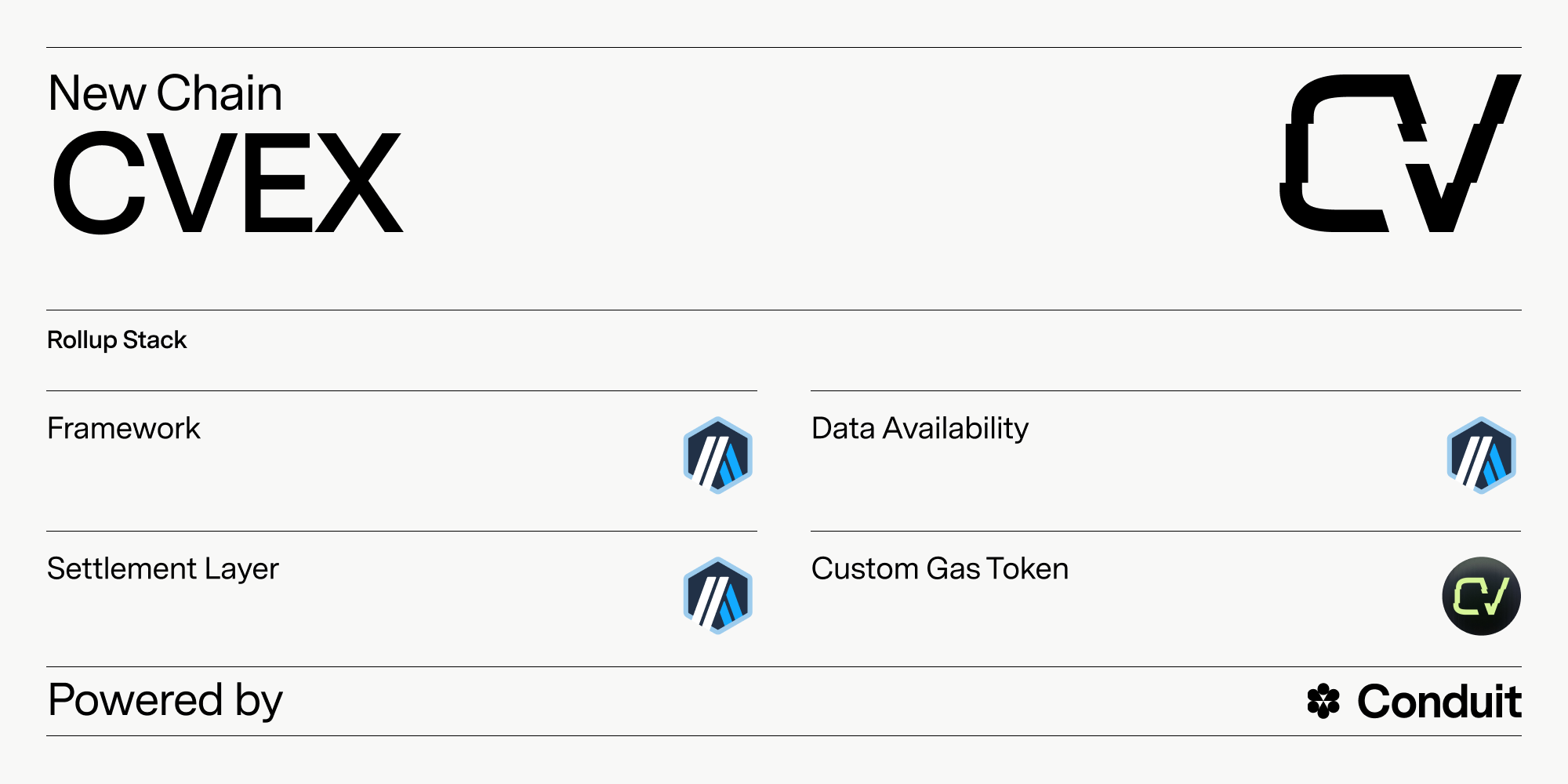This screenshot has height=784, width=1568.
Task: Click the Data Availability label
Action: tap(920, 428)
